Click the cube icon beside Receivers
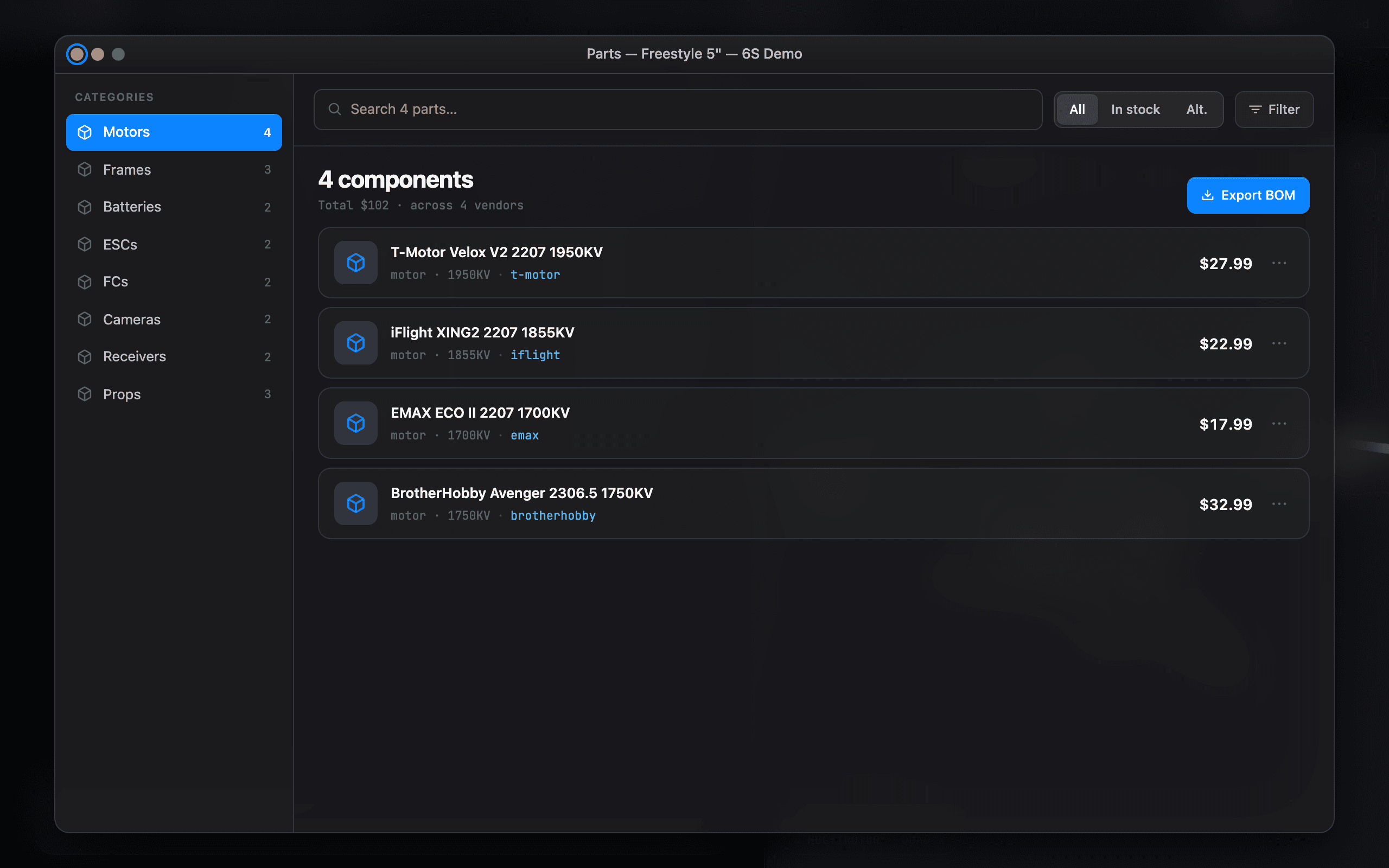The image size is (1389, 868). [x=85, y=356]
